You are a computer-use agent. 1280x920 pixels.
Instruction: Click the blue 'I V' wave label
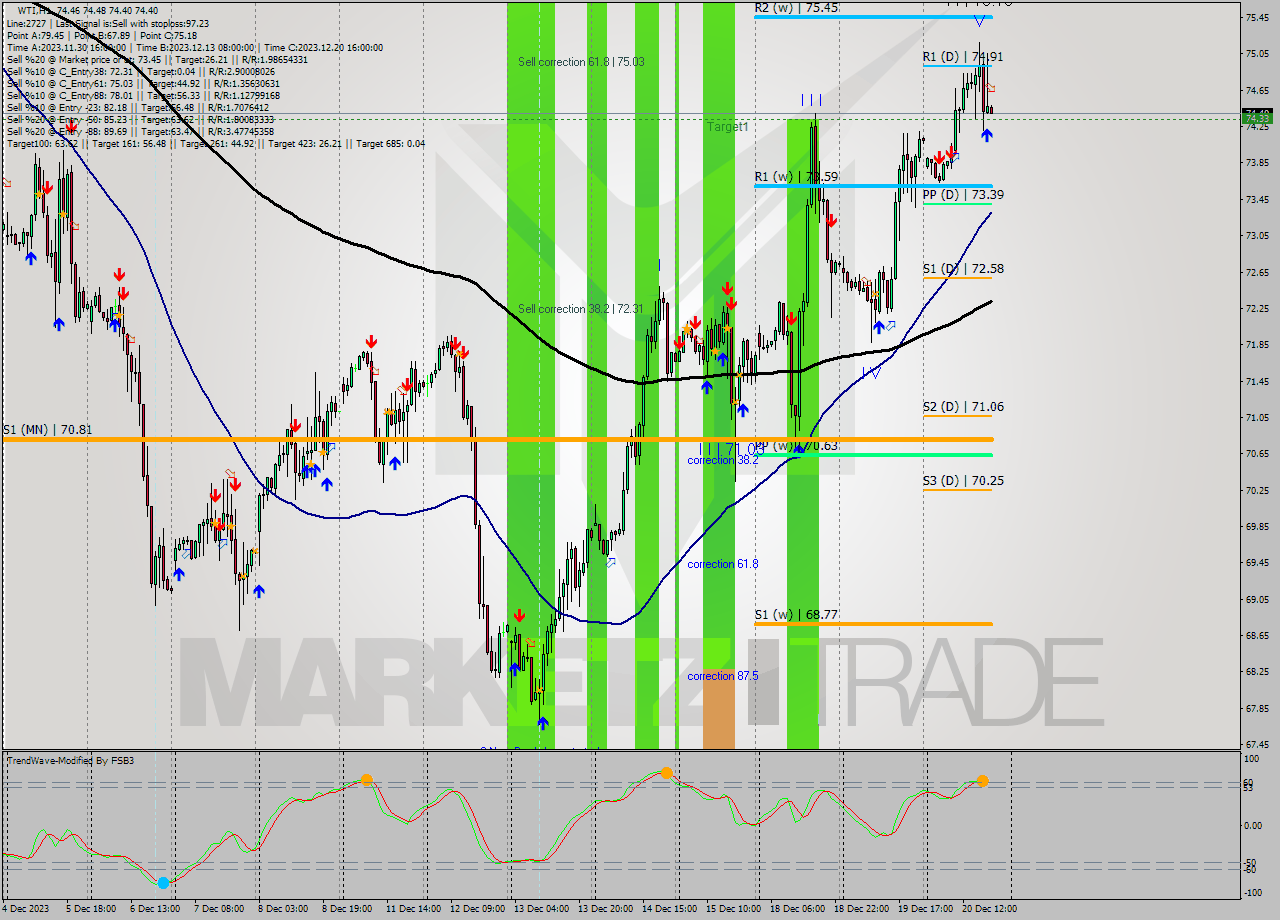(872, 372)
